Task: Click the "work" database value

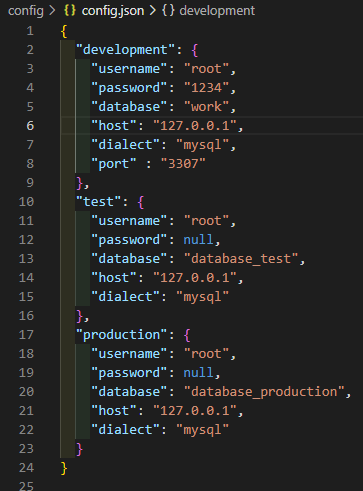Action: pos(206,107)
